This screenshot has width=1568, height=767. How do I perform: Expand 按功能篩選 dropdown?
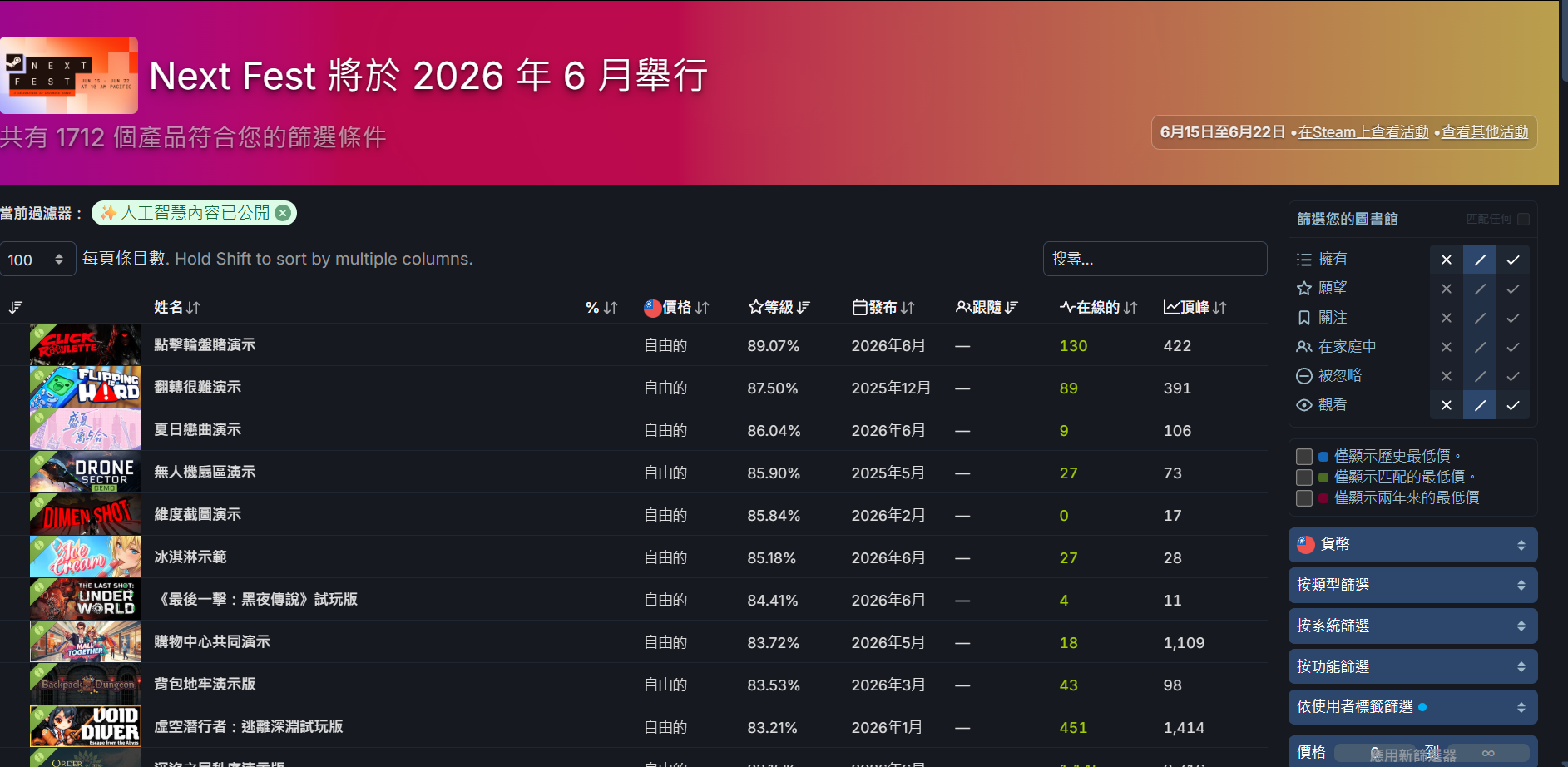pos(1412,666)
